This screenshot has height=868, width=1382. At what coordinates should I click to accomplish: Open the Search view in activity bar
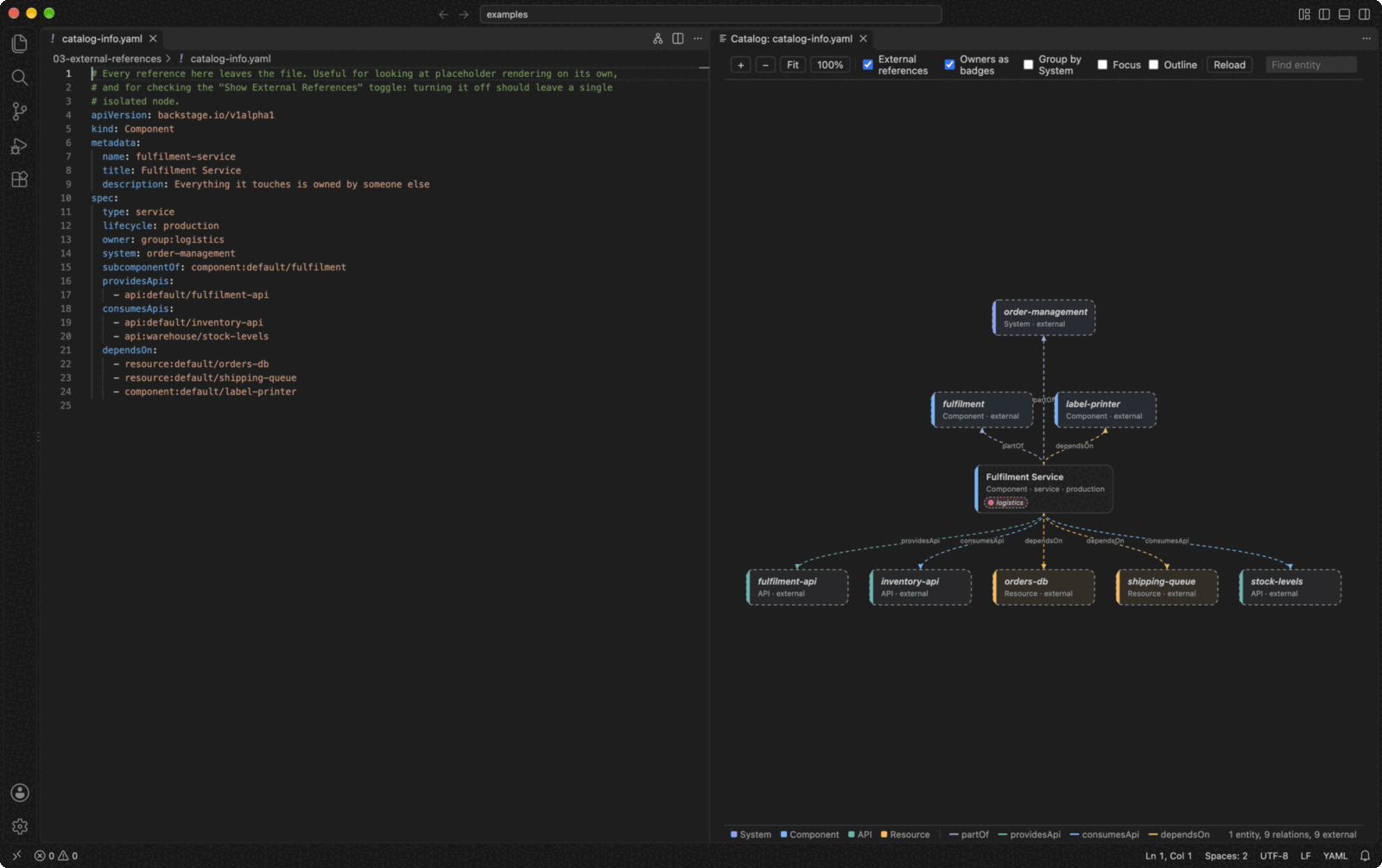pos(19,78)
